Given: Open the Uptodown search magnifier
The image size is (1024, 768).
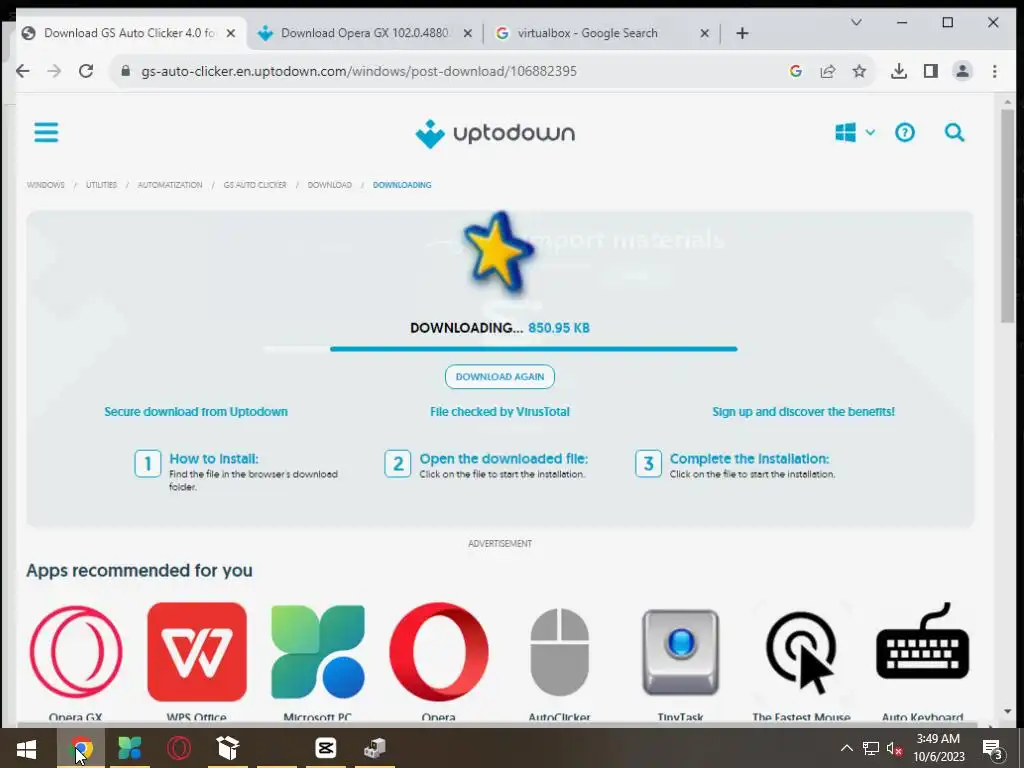Looking at the screenshot, I should pyautogui.click(x=954, y=133).
